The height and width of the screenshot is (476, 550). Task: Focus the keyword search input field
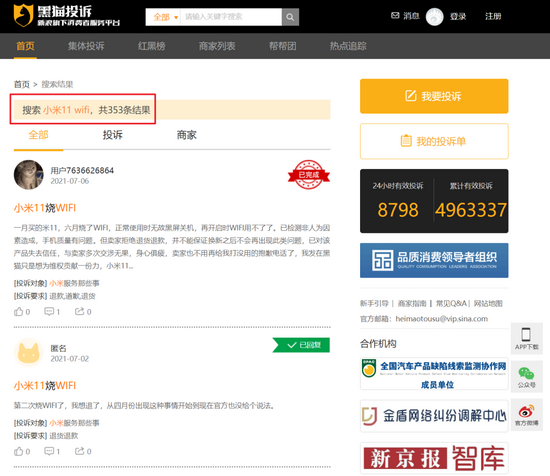(x=231, y=17)
